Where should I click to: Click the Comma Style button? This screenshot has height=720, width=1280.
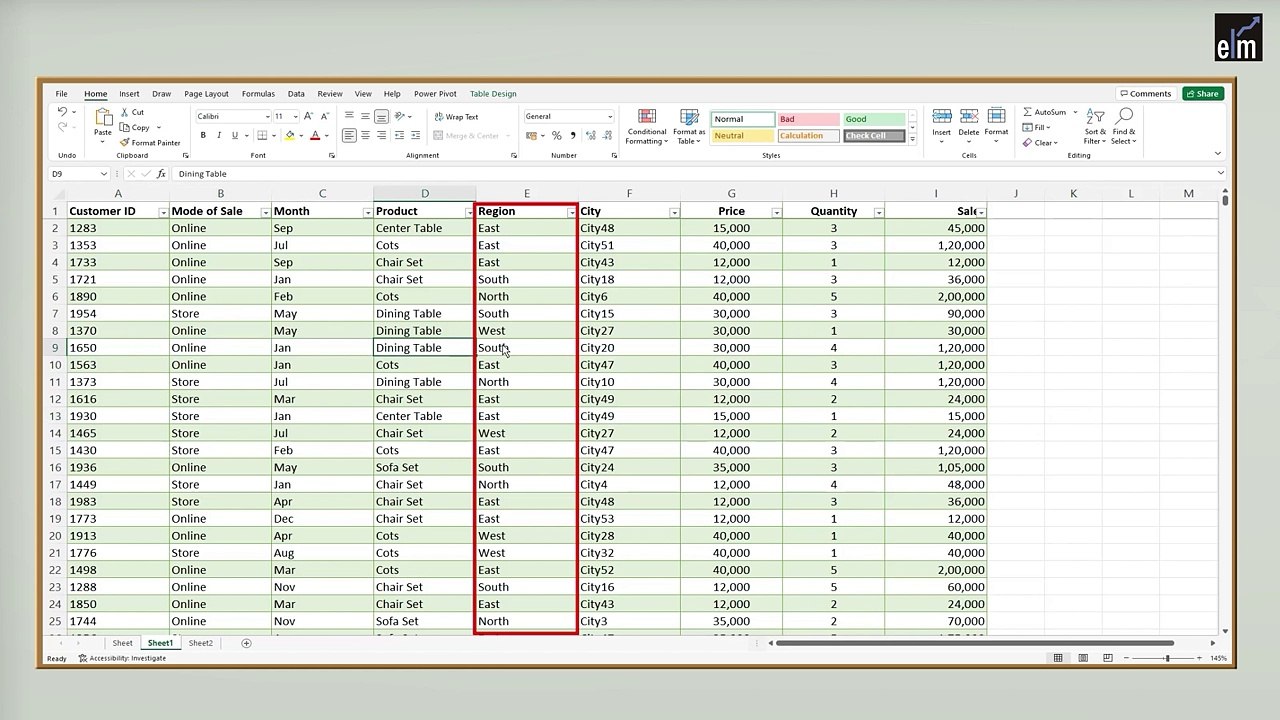(573, 136)
